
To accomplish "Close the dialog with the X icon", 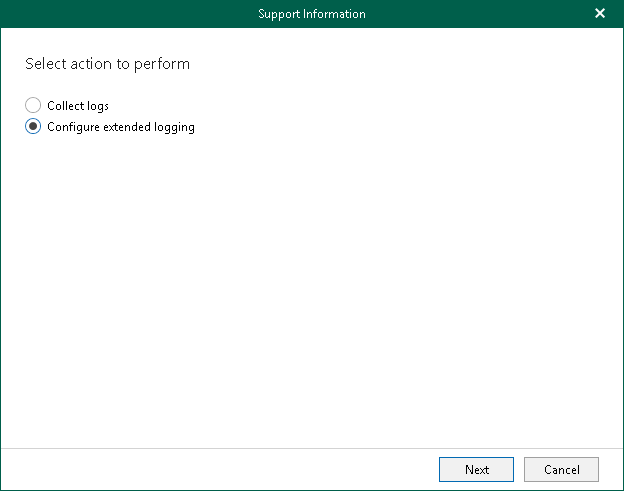I will pos(600,14).
